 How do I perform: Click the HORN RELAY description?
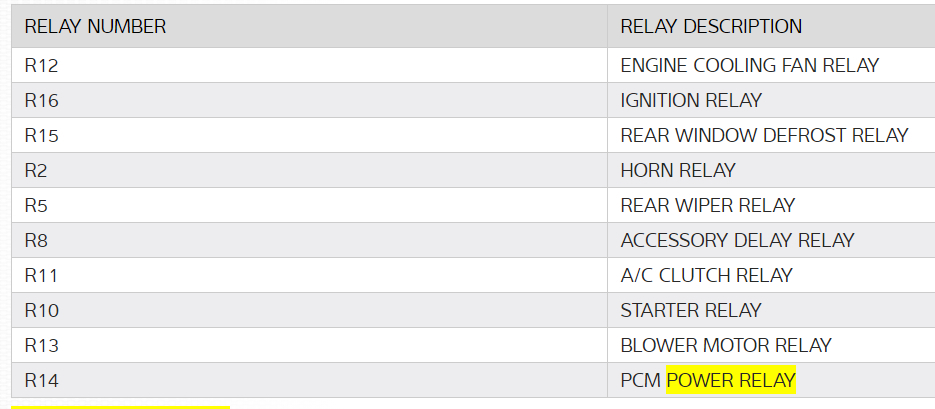[x=678, y=170]
